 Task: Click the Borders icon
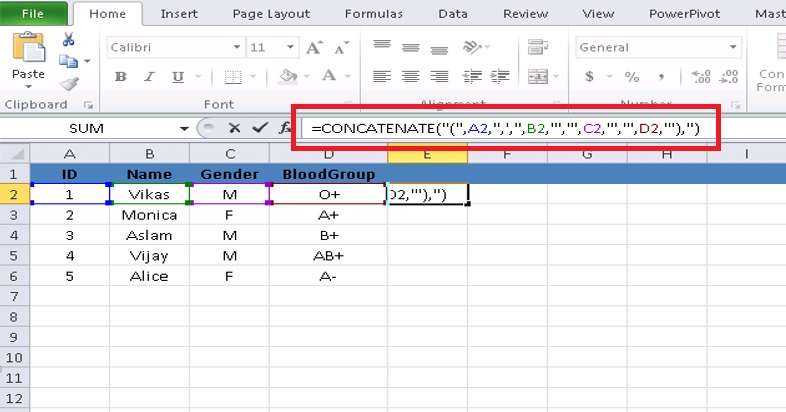coord(233,77)
